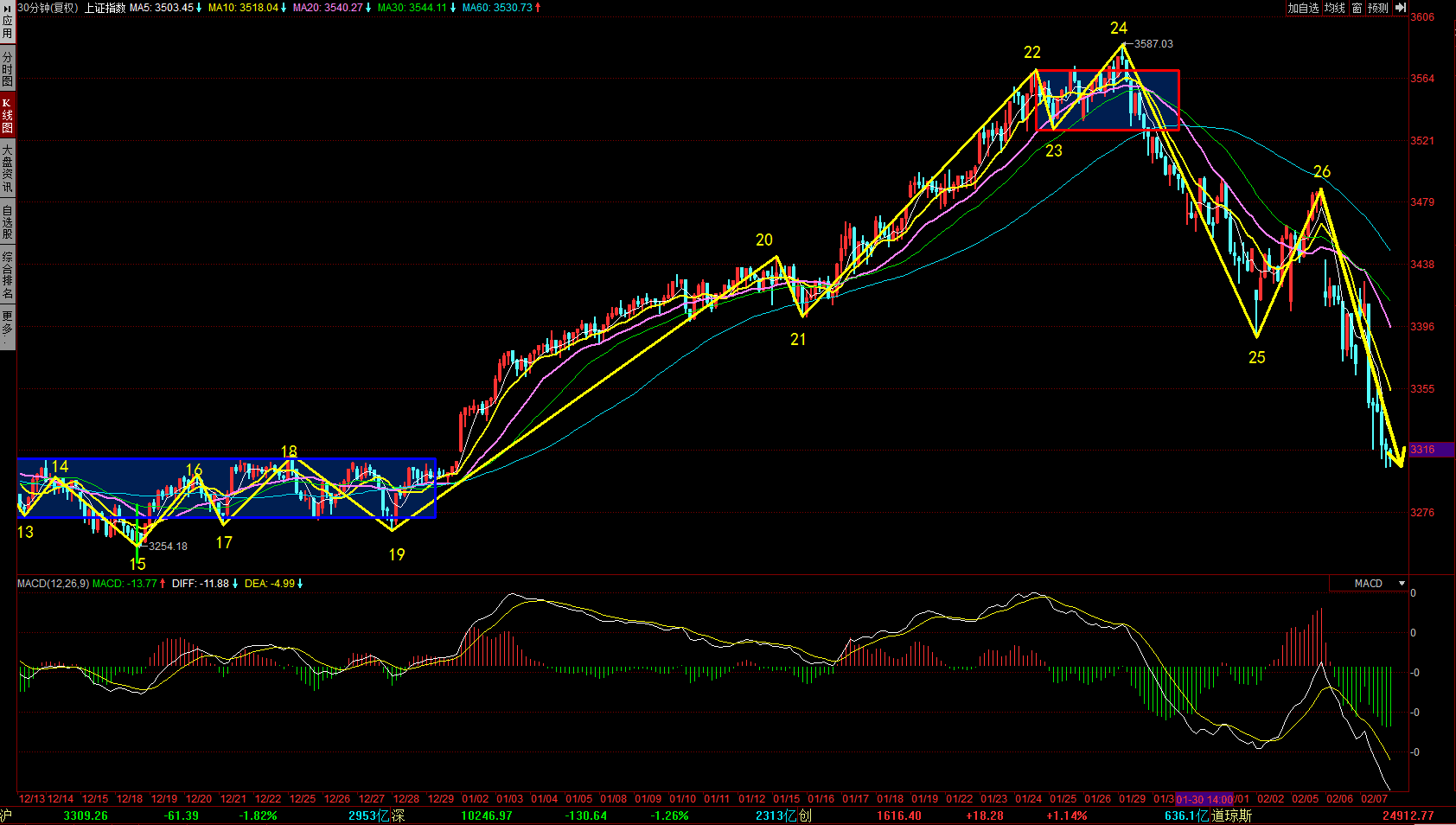Click the MACD(12,26,9) parameters label

click(53, 584)
